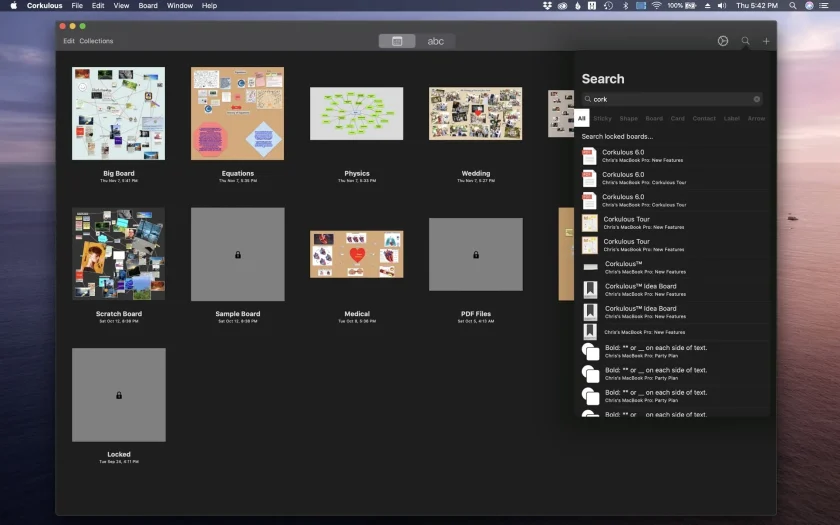Add a new board with plus icon
The width and height of the screenshot is (840, 525).
coord(766,41)
